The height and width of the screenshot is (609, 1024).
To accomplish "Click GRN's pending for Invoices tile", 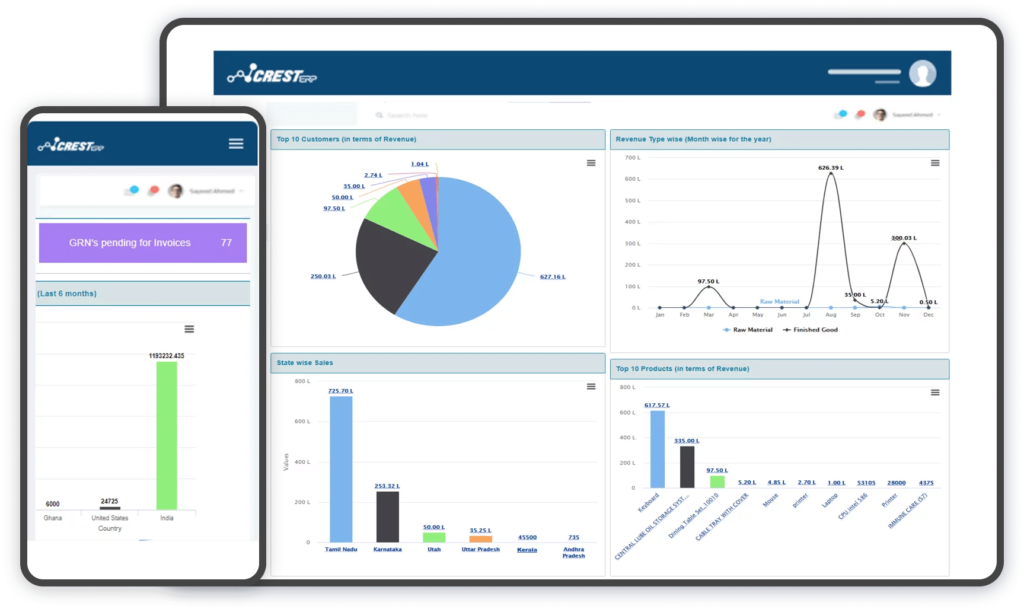I will click(x=142, y=243).
